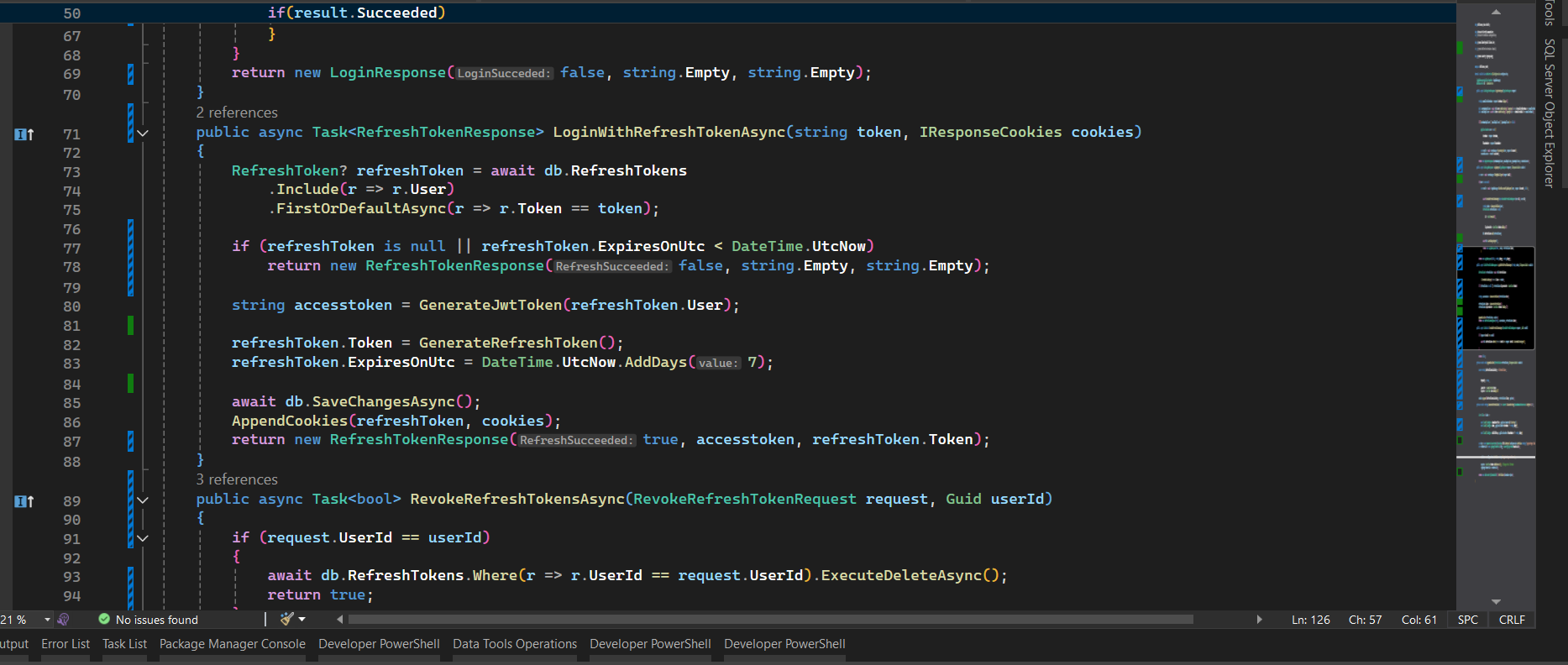Click the Guid type in RevokeRefreshTokensAsync signature
Image resolution: width=1568 pixels, height=665 pixels.
963,499
